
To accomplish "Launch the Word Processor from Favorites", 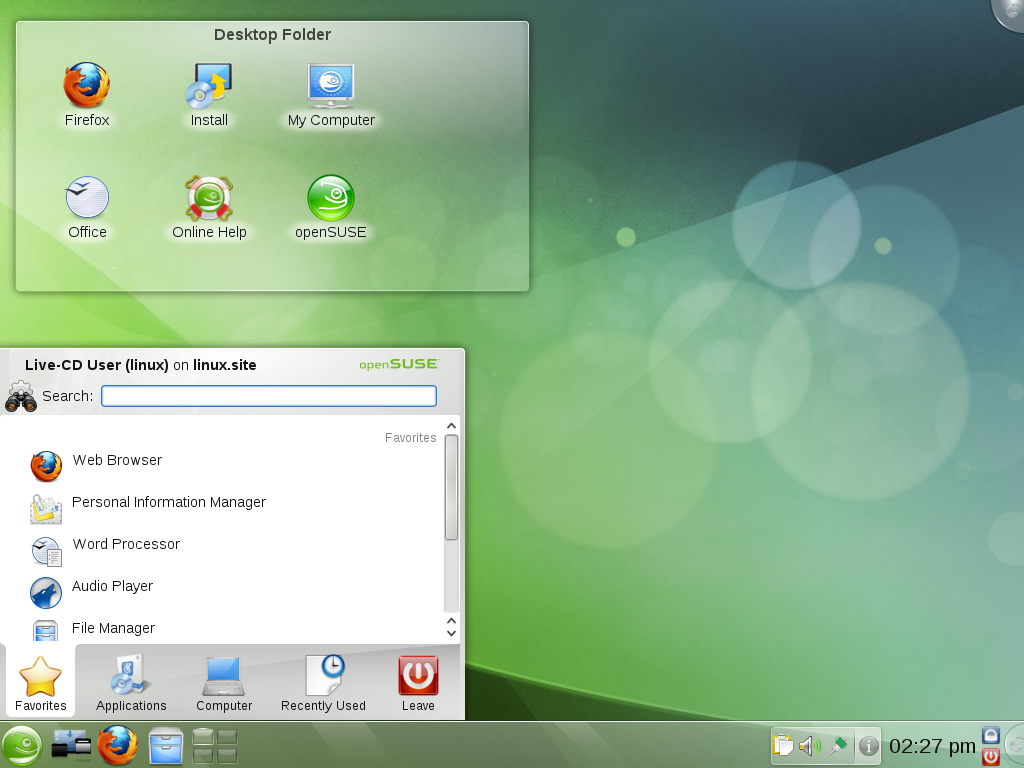I will (125, 544).
